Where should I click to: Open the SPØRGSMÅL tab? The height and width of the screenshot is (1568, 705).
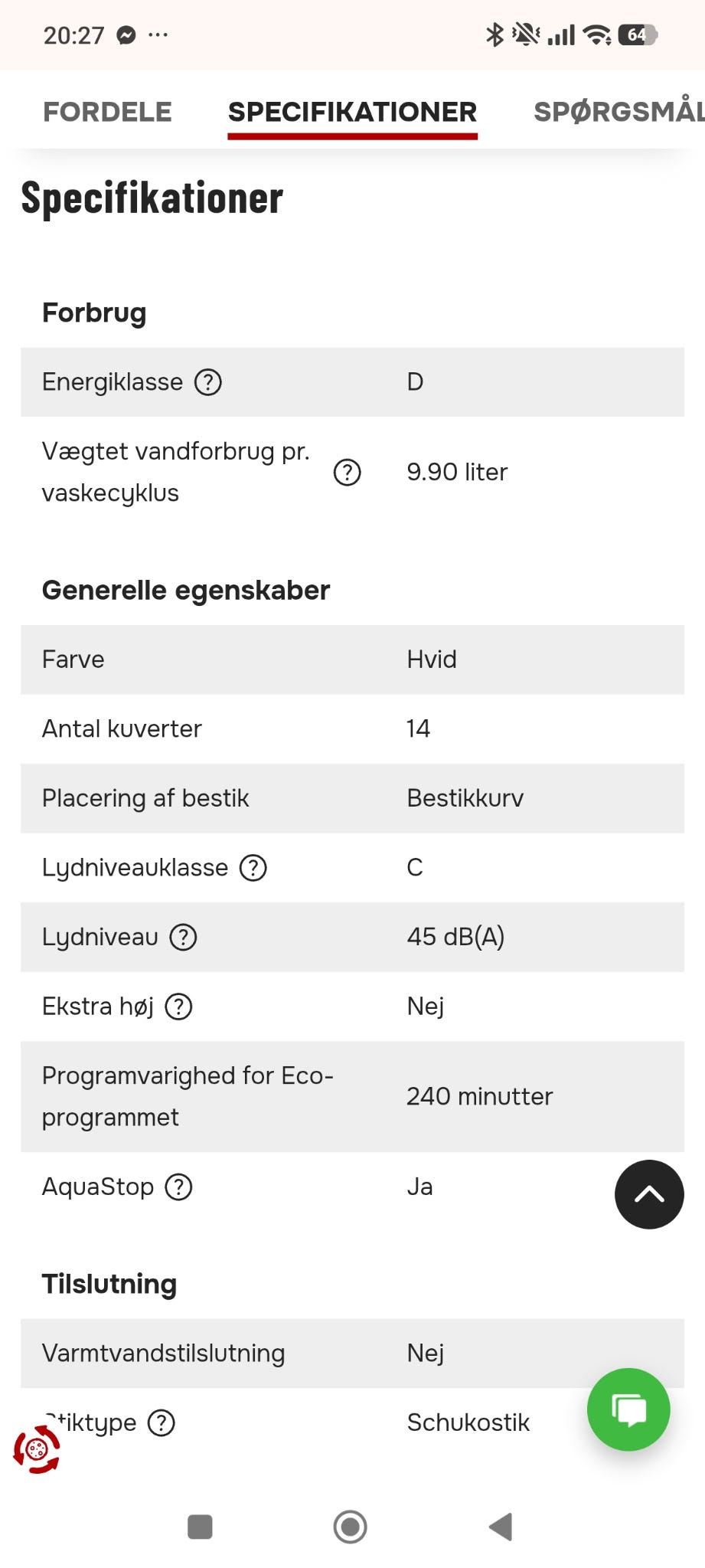click(619, 112)
